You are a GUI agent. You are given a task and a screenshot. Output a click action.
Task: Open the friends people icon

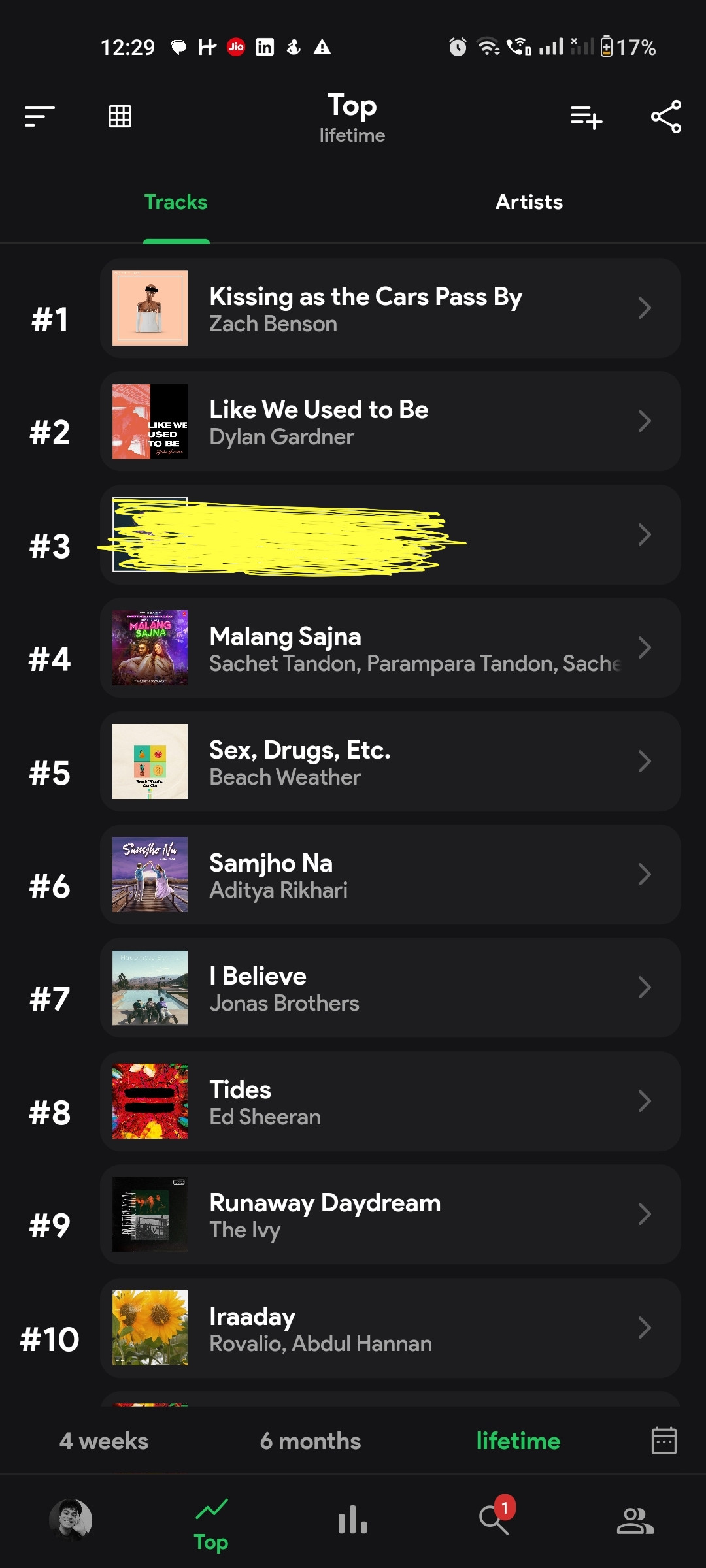coord(635,1520)
